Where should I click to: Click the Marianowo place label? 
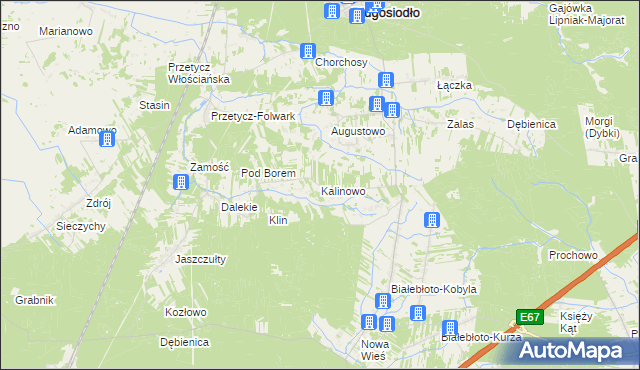point(66,31)
